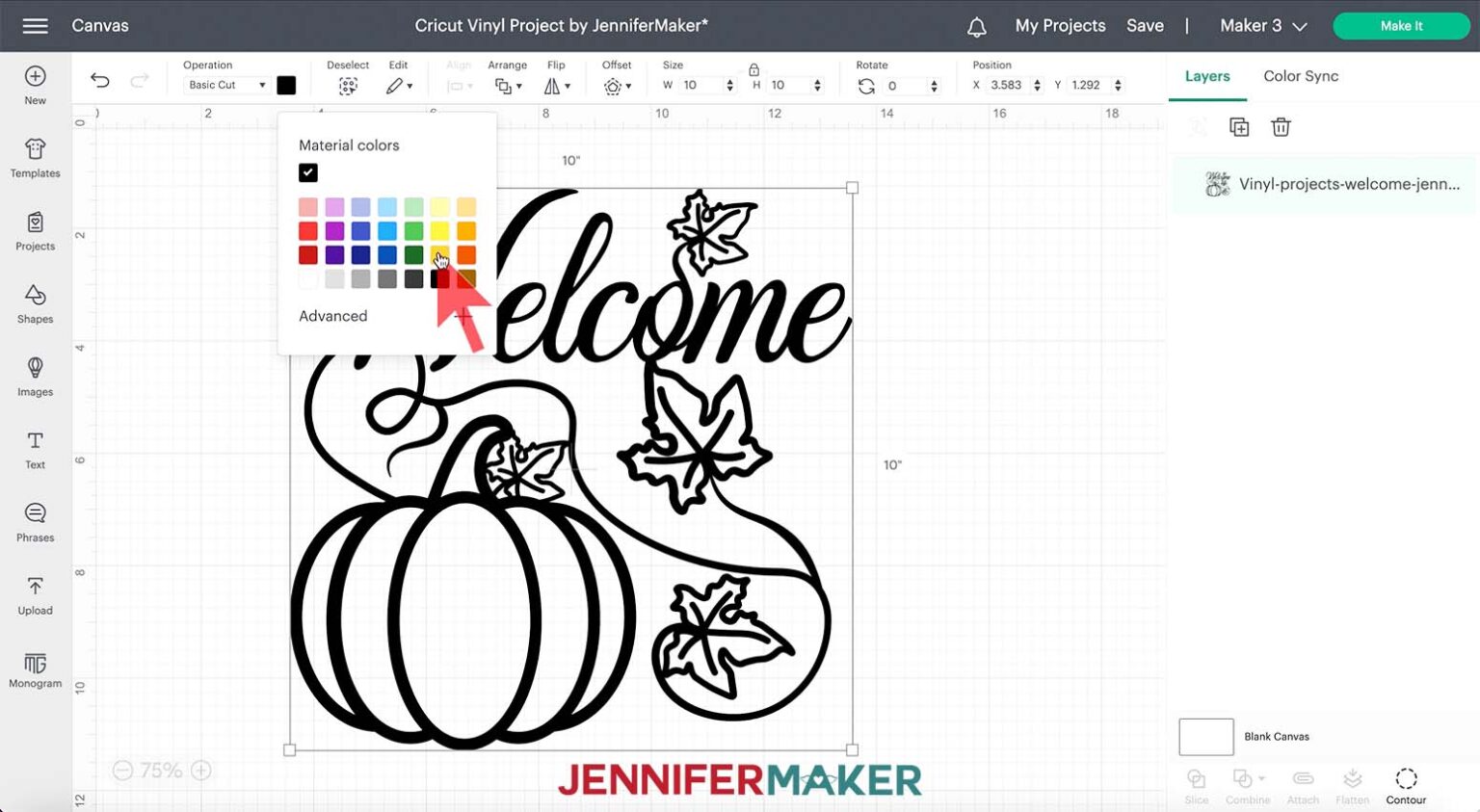Toggle the size aspect ratio lock

(753, 69)
